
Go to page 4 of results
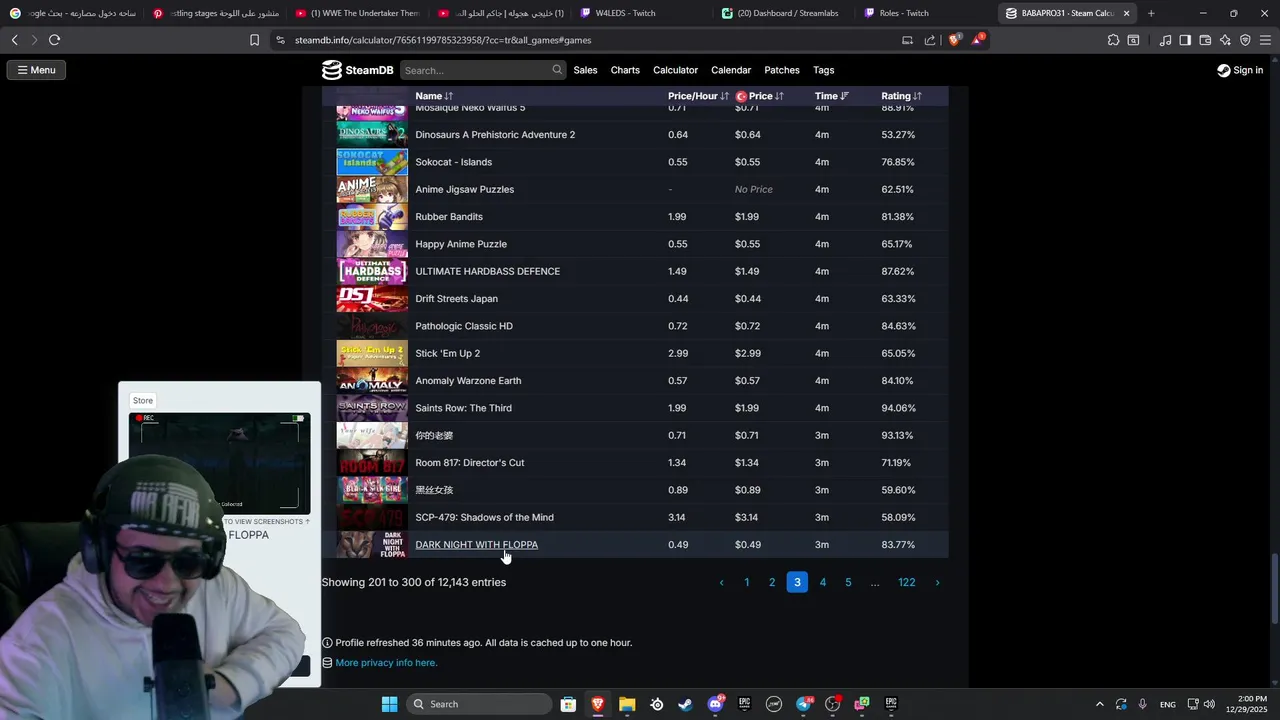coord(823,582)
